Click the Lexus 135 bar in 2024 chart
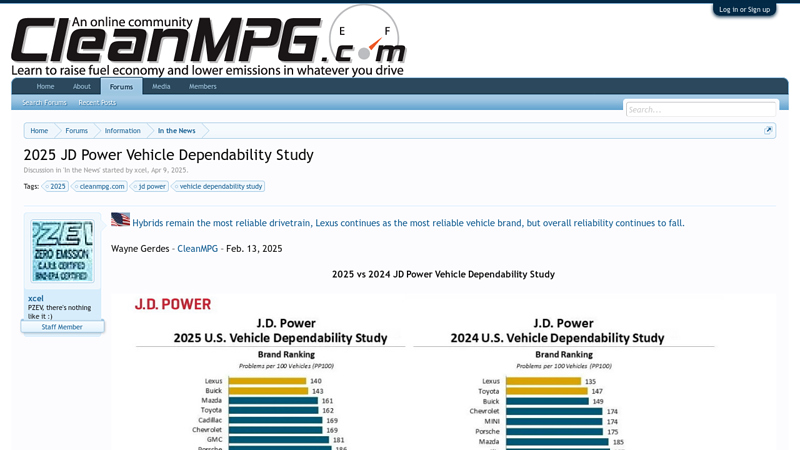The image size is (800, 450). point(543,381)
